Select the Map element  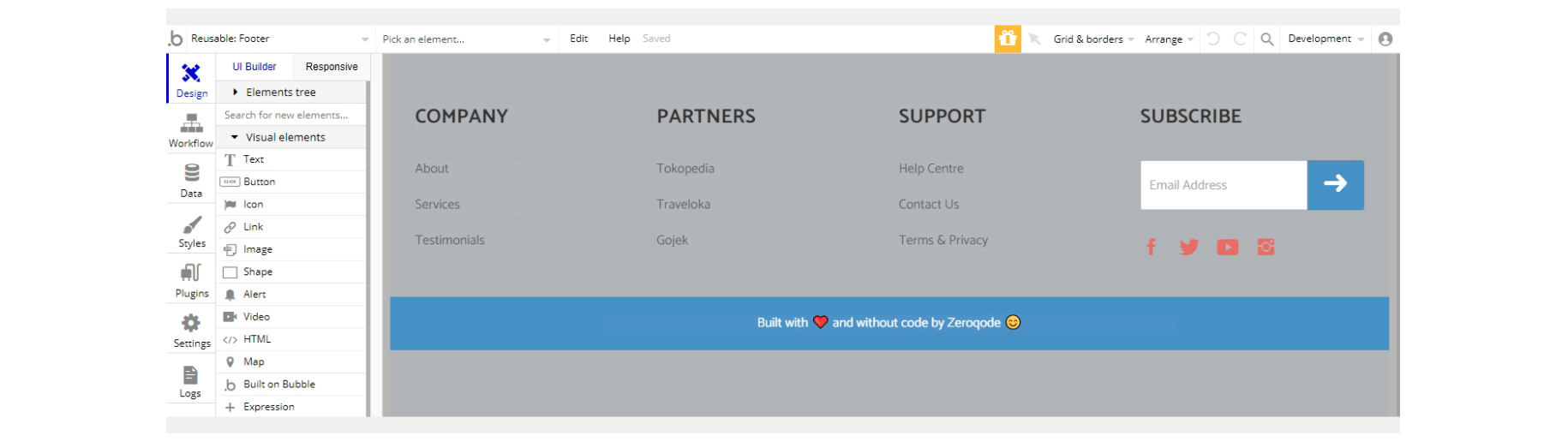point(291,361)
